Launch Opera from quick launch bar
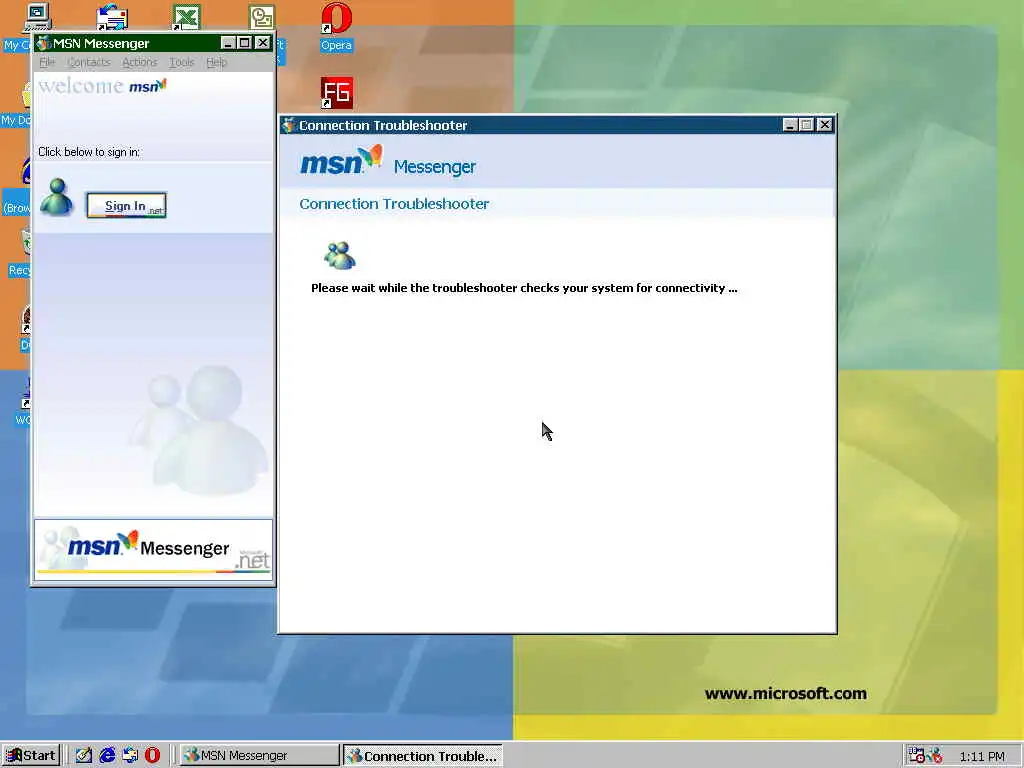This screenshot has height=768, width=1024. point(152,756)
